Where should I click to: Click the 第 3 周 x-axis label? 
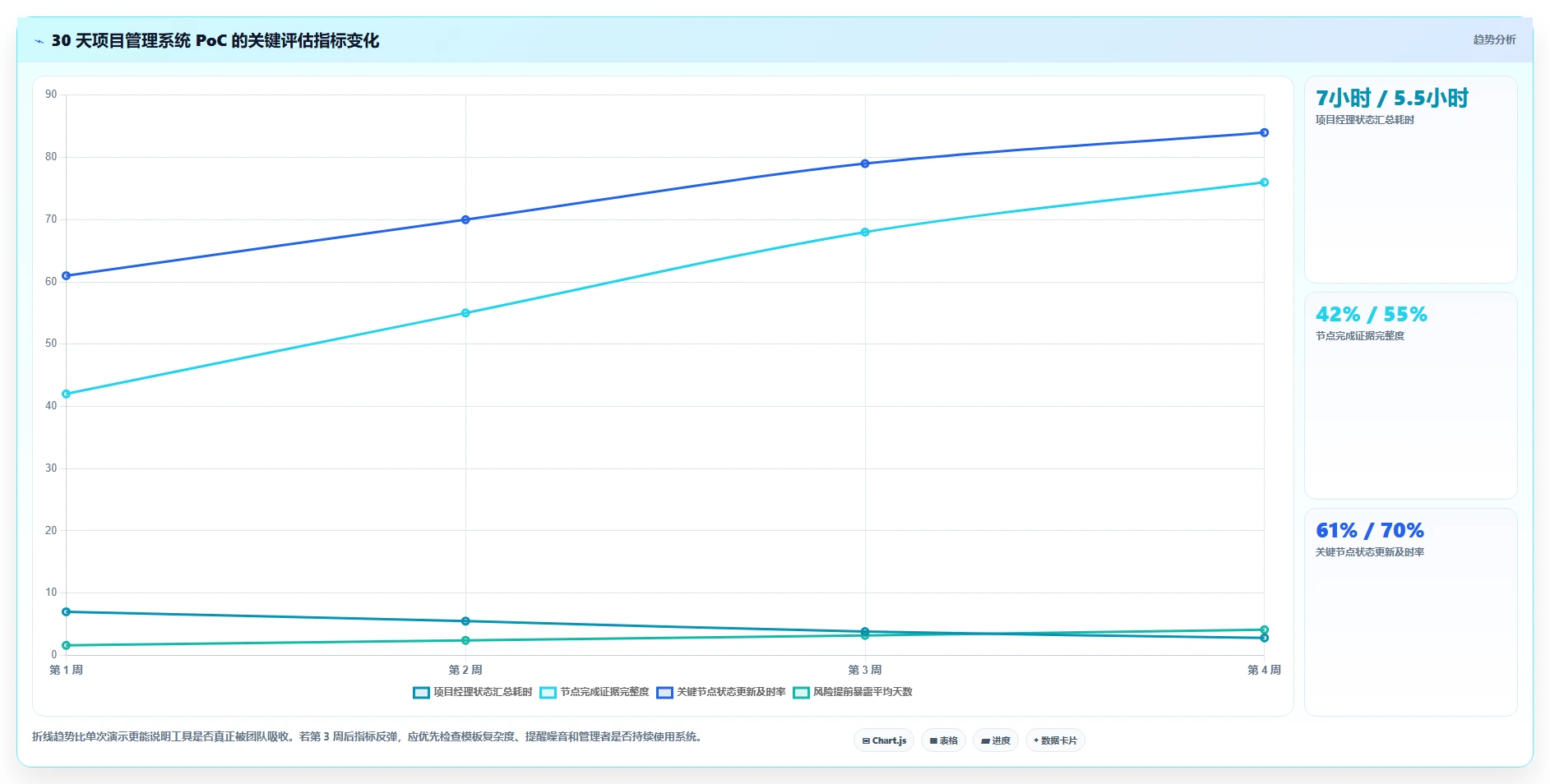click(865, 670)
